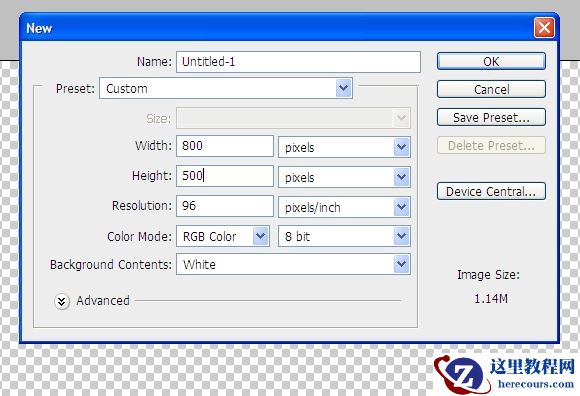Screen dimensions: 580x396
Task: Click into the Name field
Action: (298, 62)
